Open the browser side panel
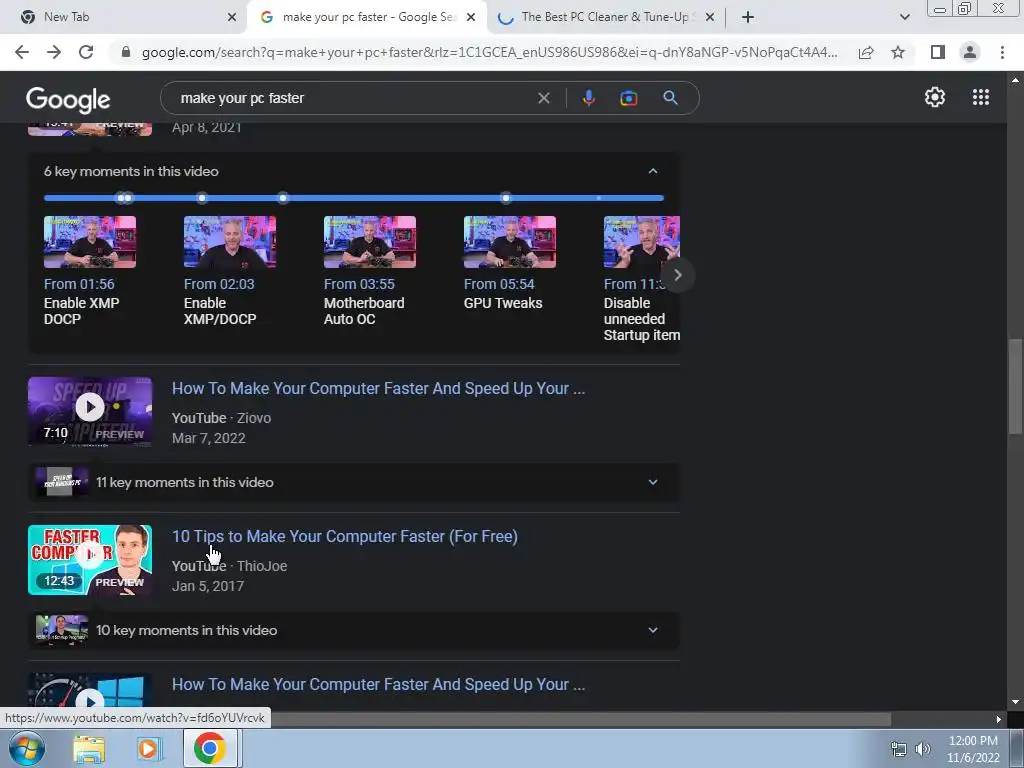This screenshot has height=768, width=1024. point(938,52)
